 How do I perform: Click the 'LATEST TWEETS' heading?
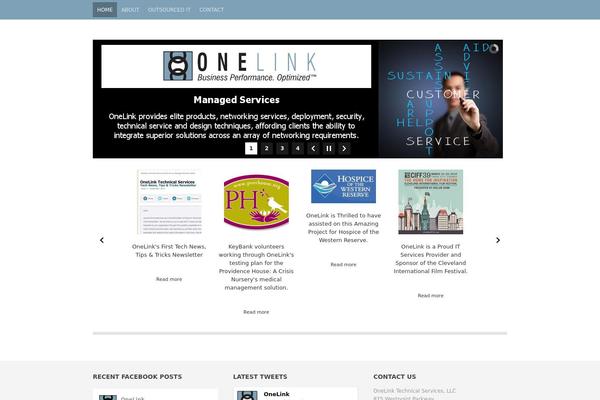coord(260,377)
